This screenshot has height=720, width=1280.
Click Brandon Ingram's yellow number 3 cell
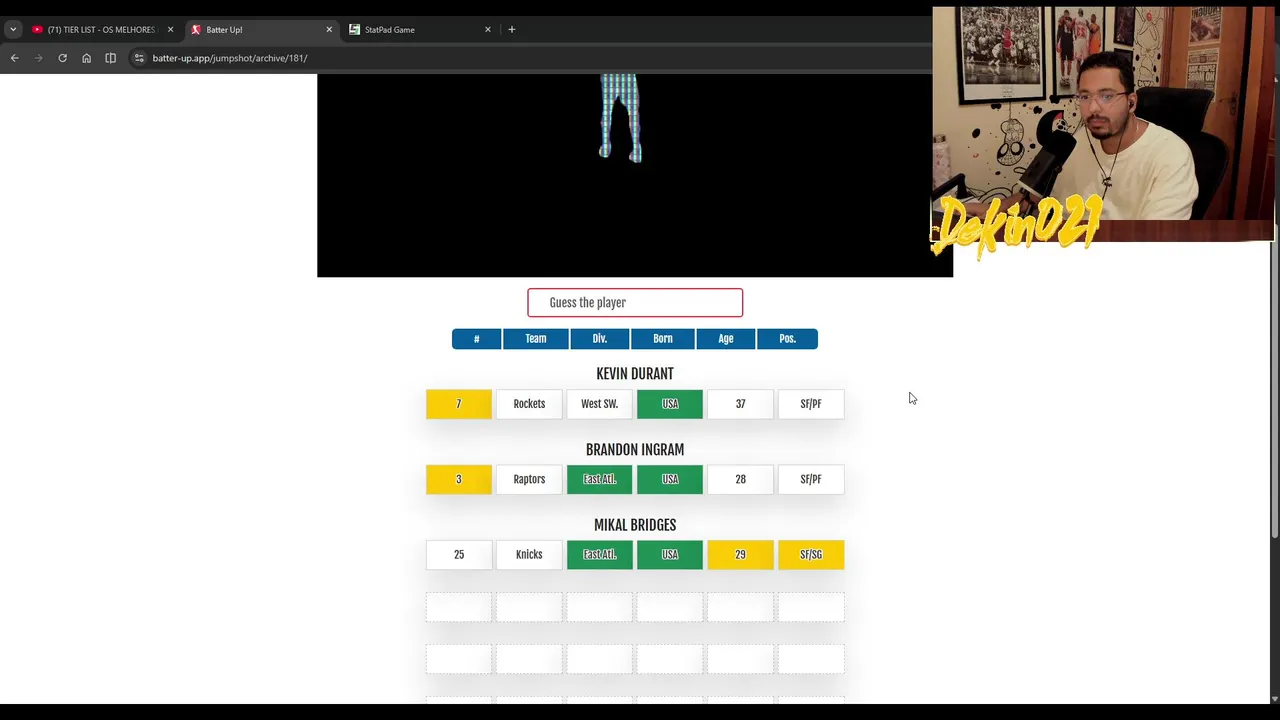point(459,479)
